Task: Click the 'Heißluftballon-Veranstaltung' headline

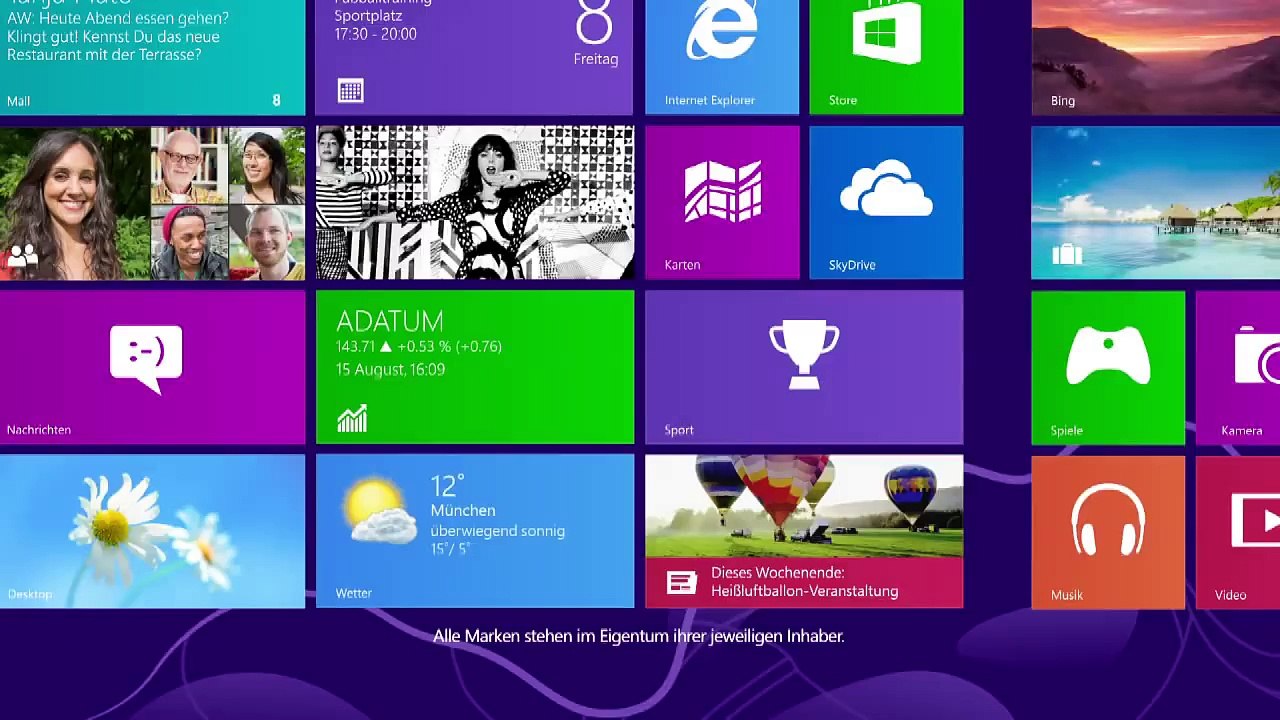Action: [805, 591]
